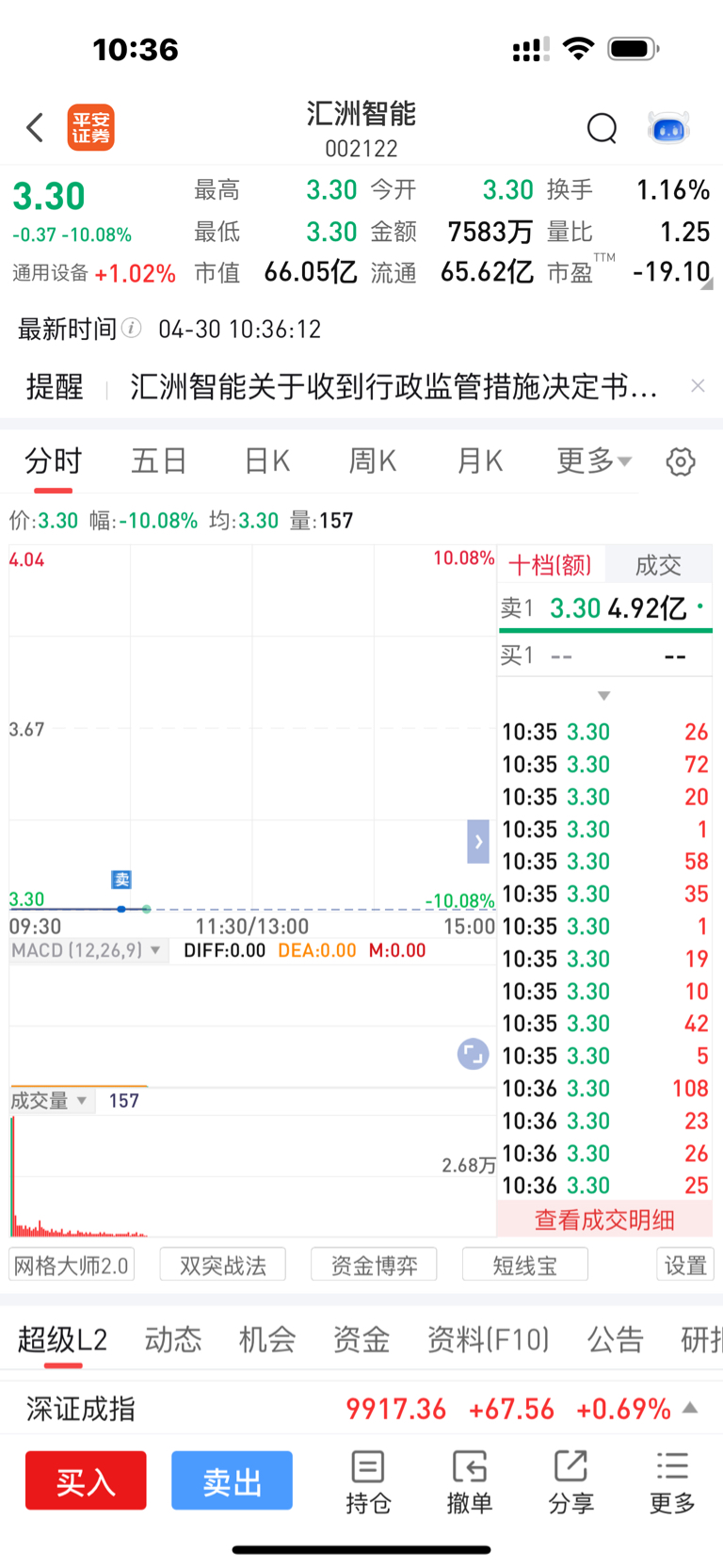Tap the info icon beside 最新时间
This screenshot has height=1568, width=723.
132,328
